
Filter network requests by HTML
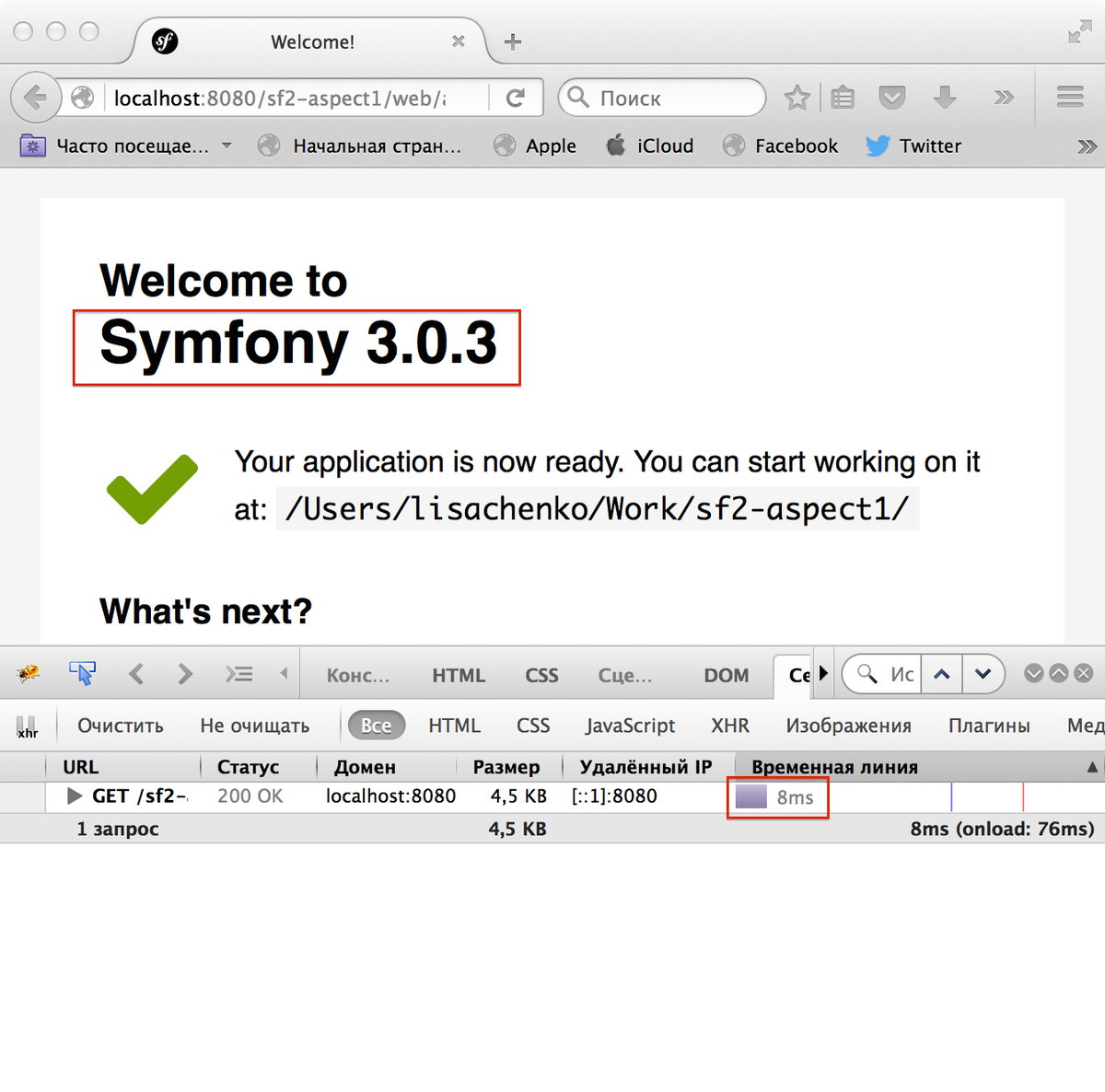click(454, 726)
